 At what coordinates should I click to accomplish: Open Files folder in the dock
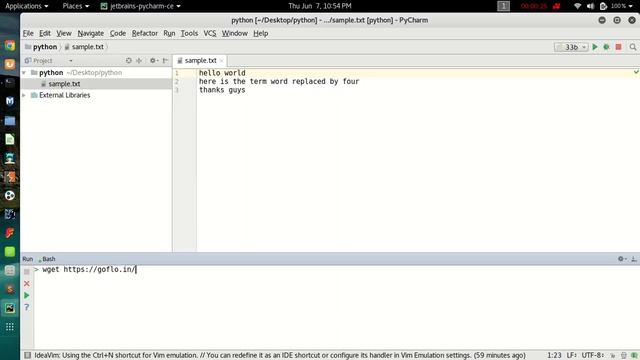point(10,121)
